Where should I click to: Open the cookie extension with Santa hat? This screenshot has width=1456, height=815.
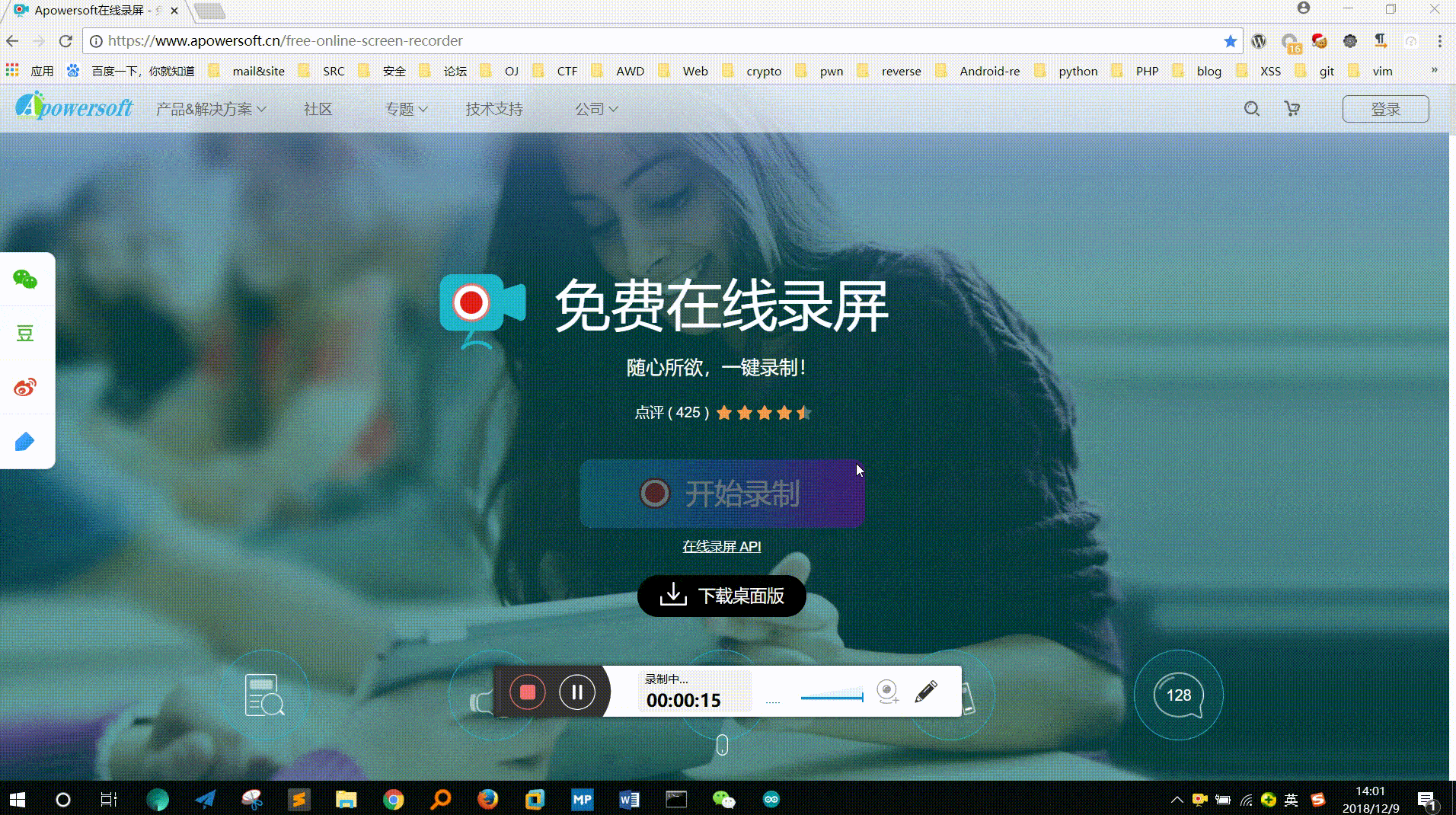point(1320,41)
